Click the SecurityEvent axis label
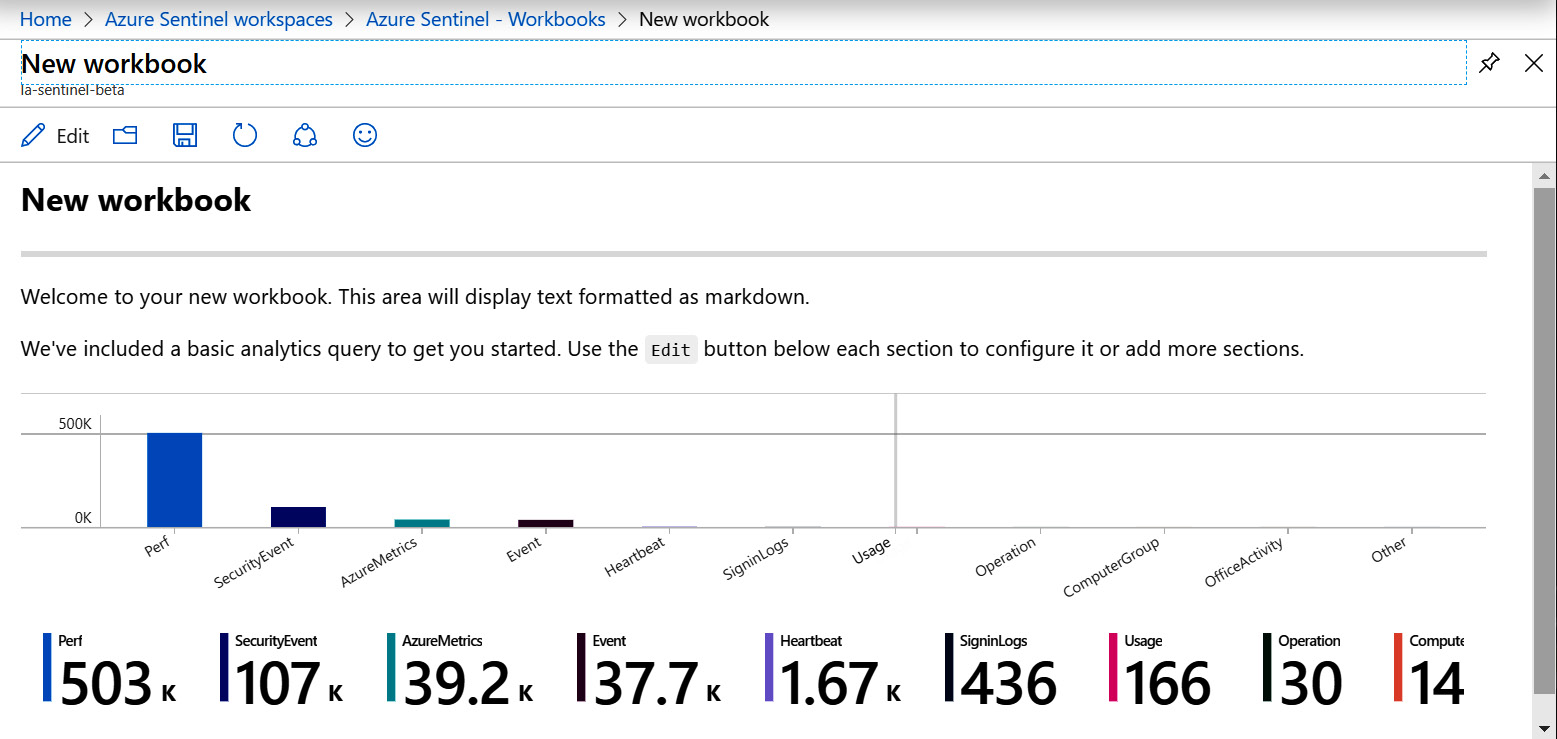Screen dimensions: 1557x739 [255, 563]
